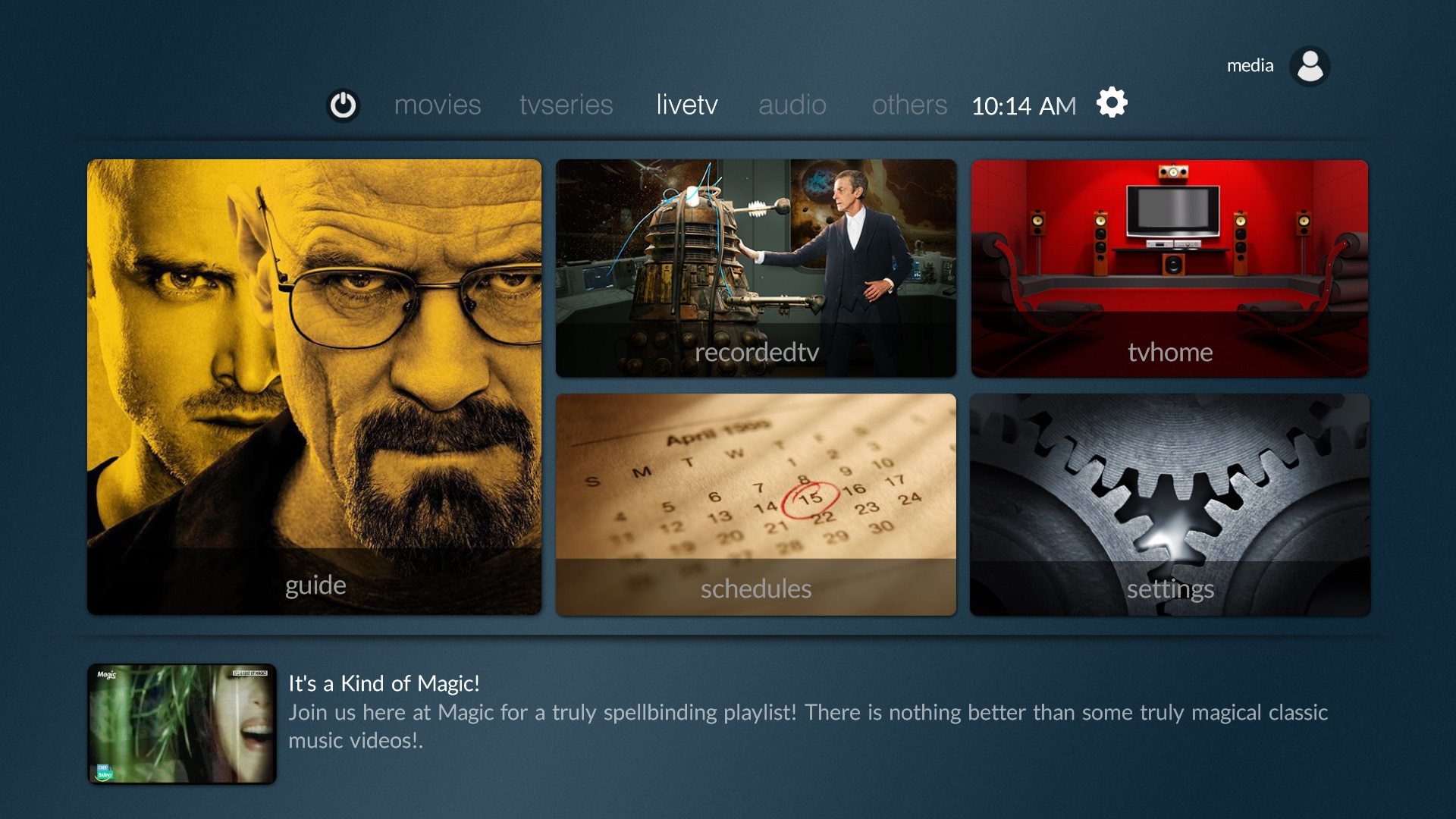Click the schedules label caption
The height and width of the screenshot is (819, 1456).
pos(756,589)
